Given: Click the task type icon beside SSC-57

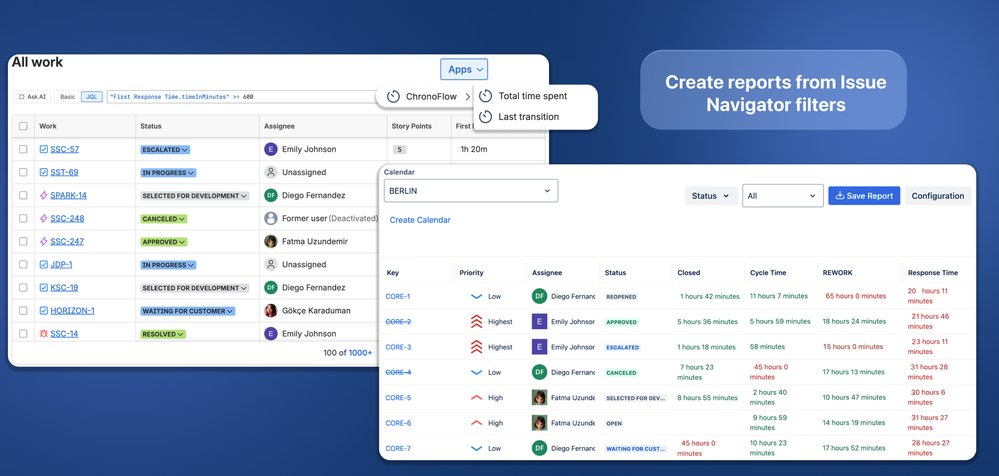Looking at the screenshot, I should [x=43, y=149].
